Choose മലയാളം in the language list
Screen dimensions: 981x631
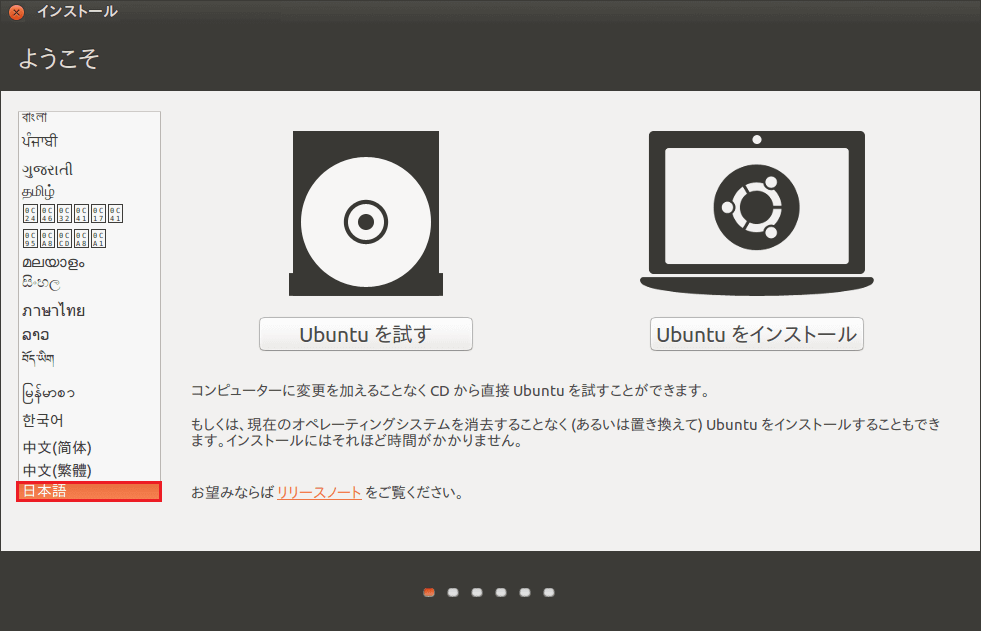pyautogui.click(x=53, y=262)
